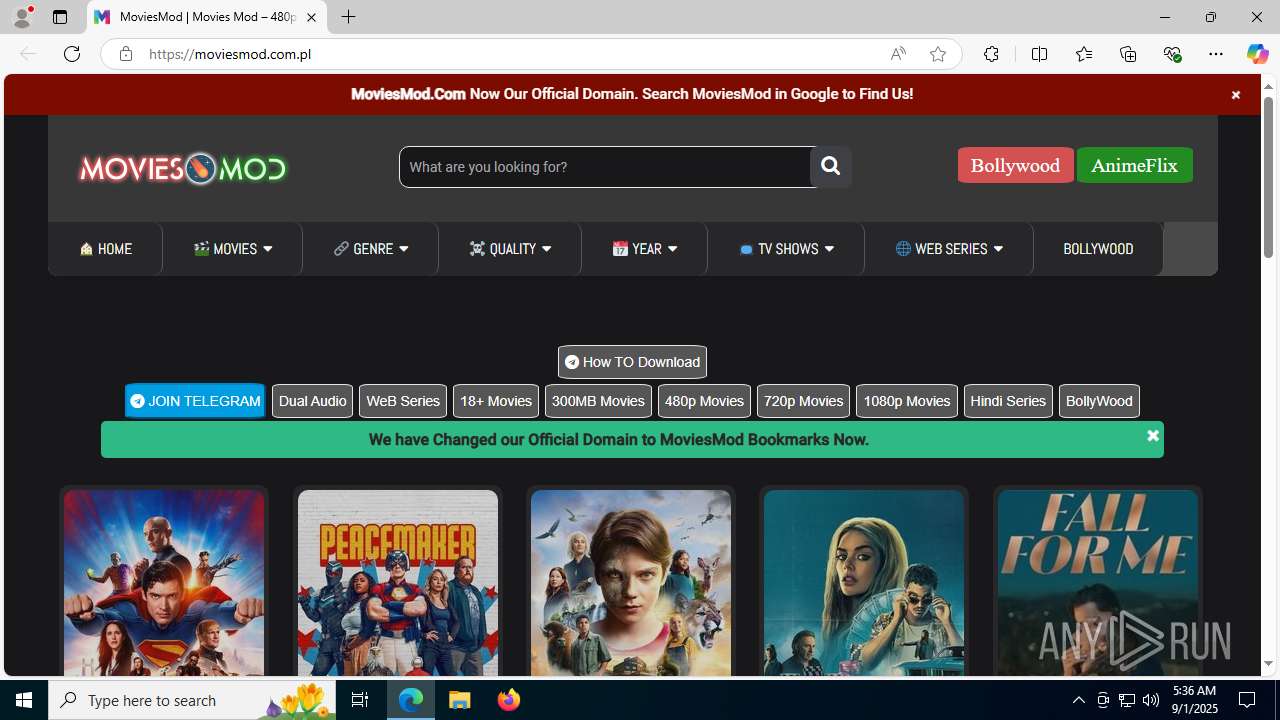
Task: Open Collections panel
Action: [1128, 54]
